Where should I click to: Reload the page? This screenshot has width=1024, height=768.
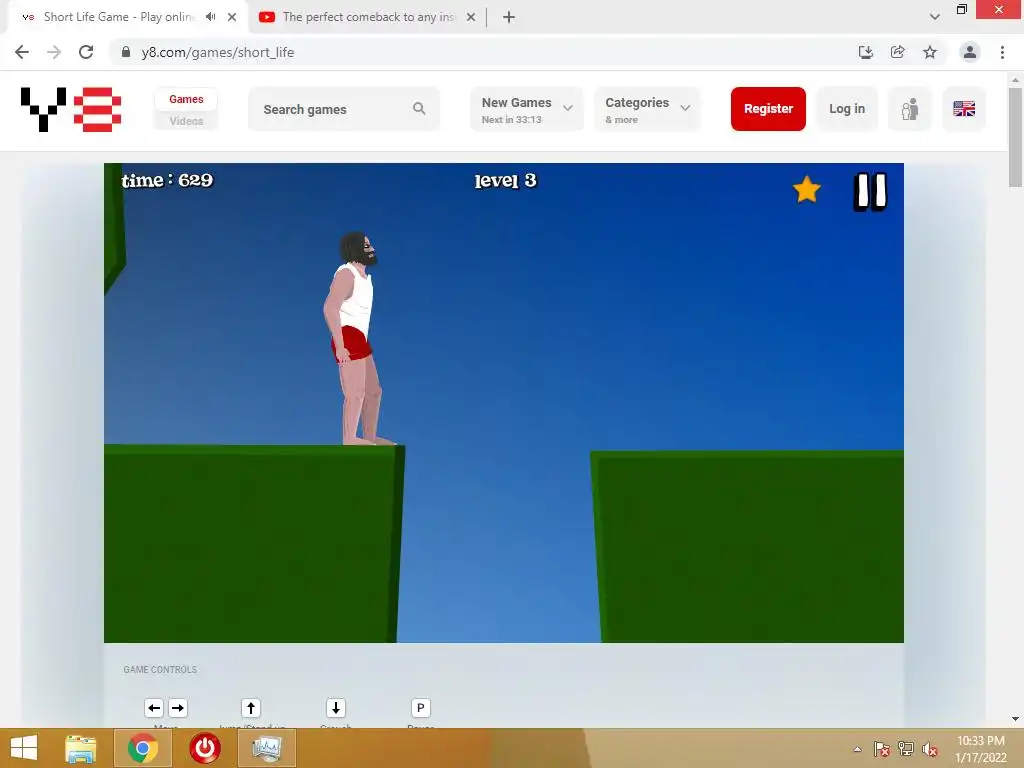(86, 52)
